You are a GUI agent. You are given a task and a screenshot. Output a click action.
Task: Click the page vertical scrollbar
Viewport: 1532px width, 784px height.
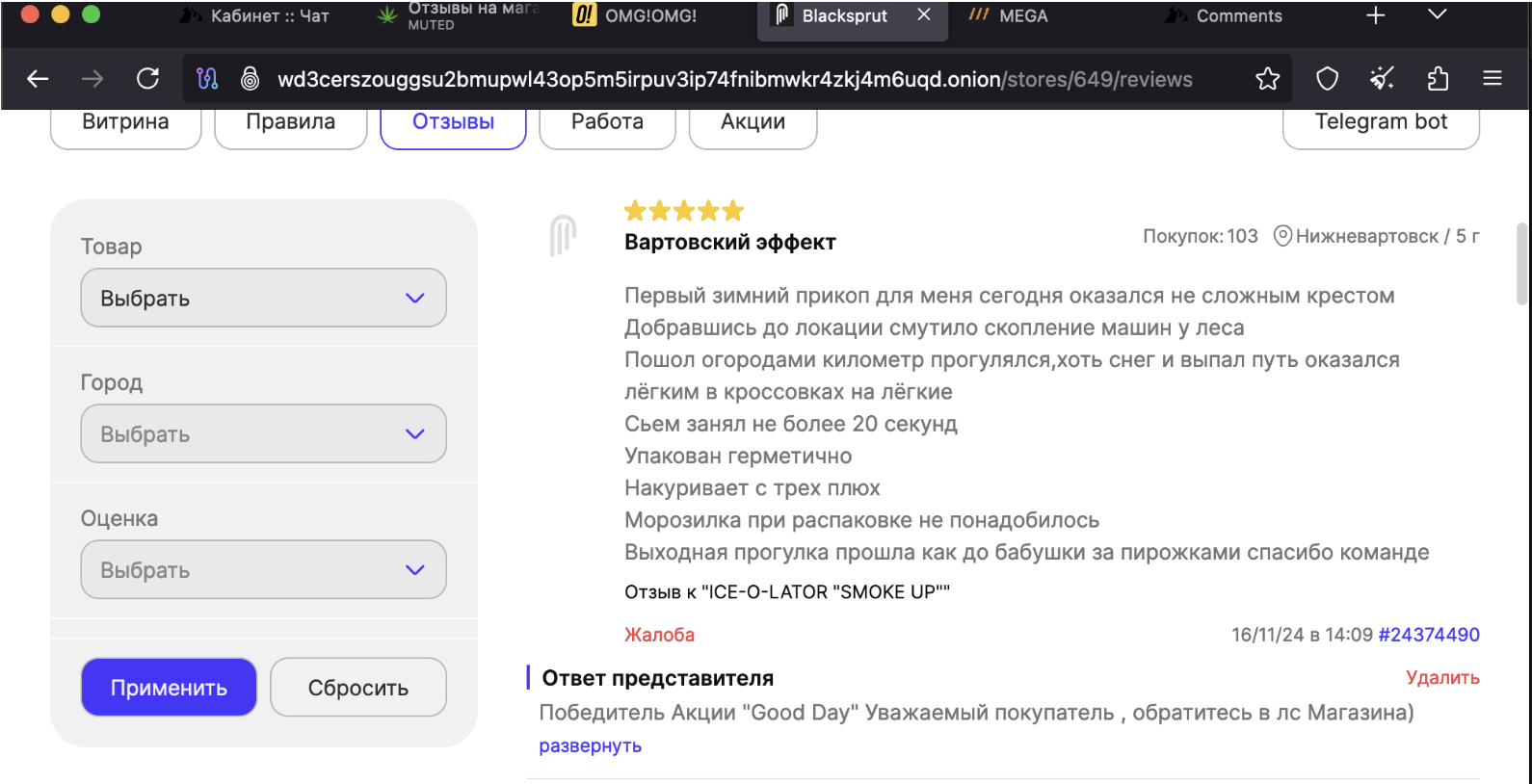[x=1521, y=264]
